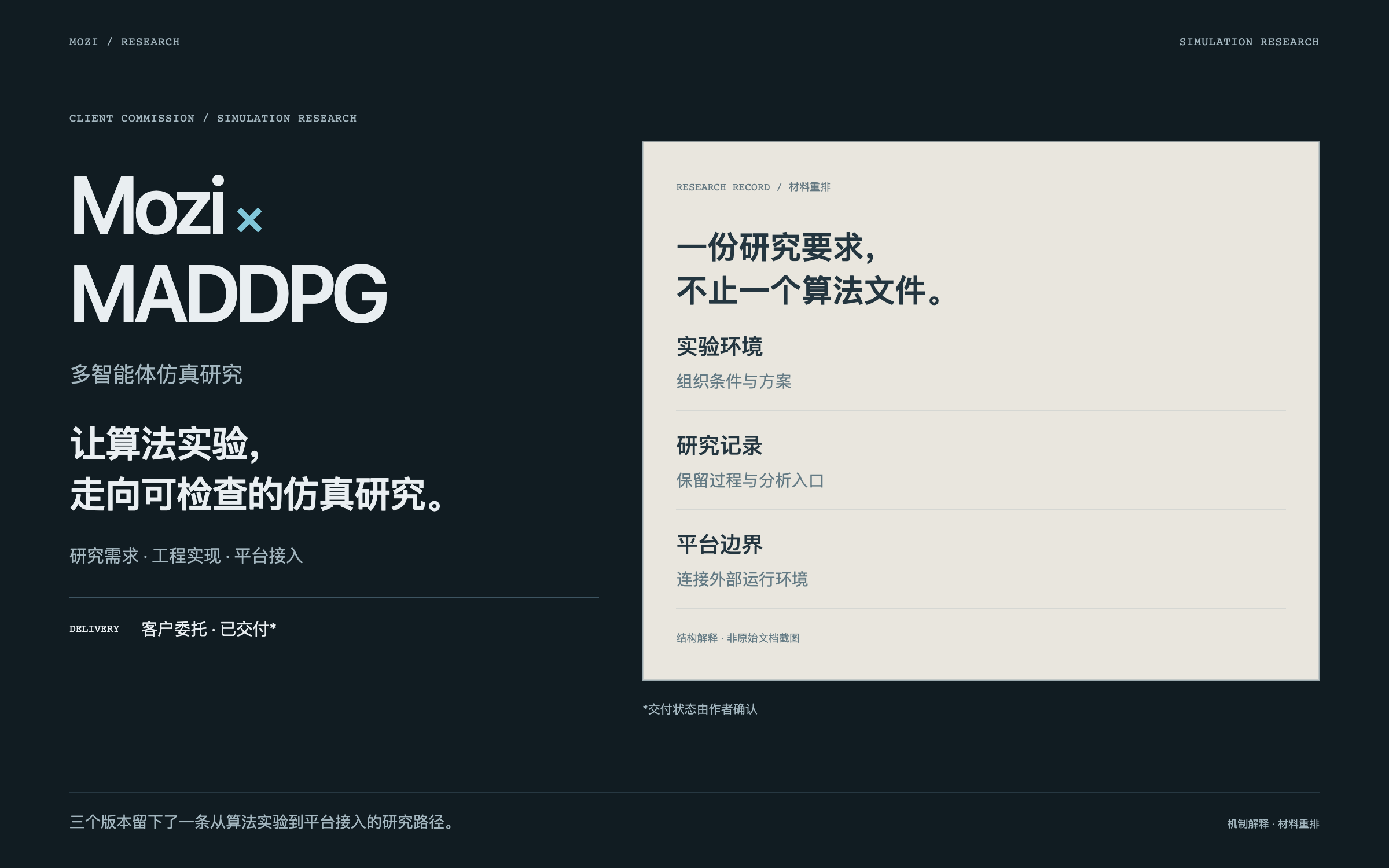The width and height of the screenshot is (1389, 868).
Task: Click the bottom-right label 机制解释 · 材料重排
Action: 1273,824
